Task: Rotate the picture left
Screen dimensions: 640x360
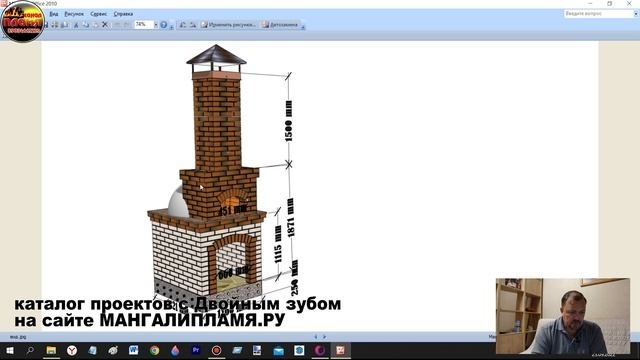Action: coord(183,25)
